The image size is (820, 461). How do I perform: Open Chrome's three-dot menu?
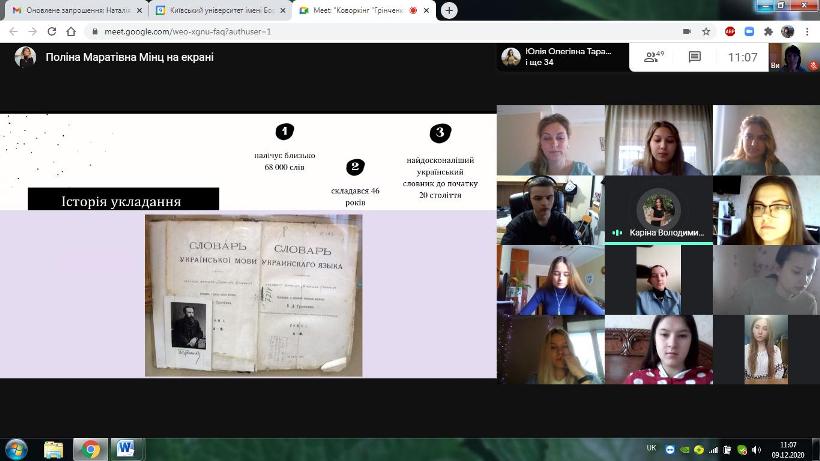click(x=807, y=31)
